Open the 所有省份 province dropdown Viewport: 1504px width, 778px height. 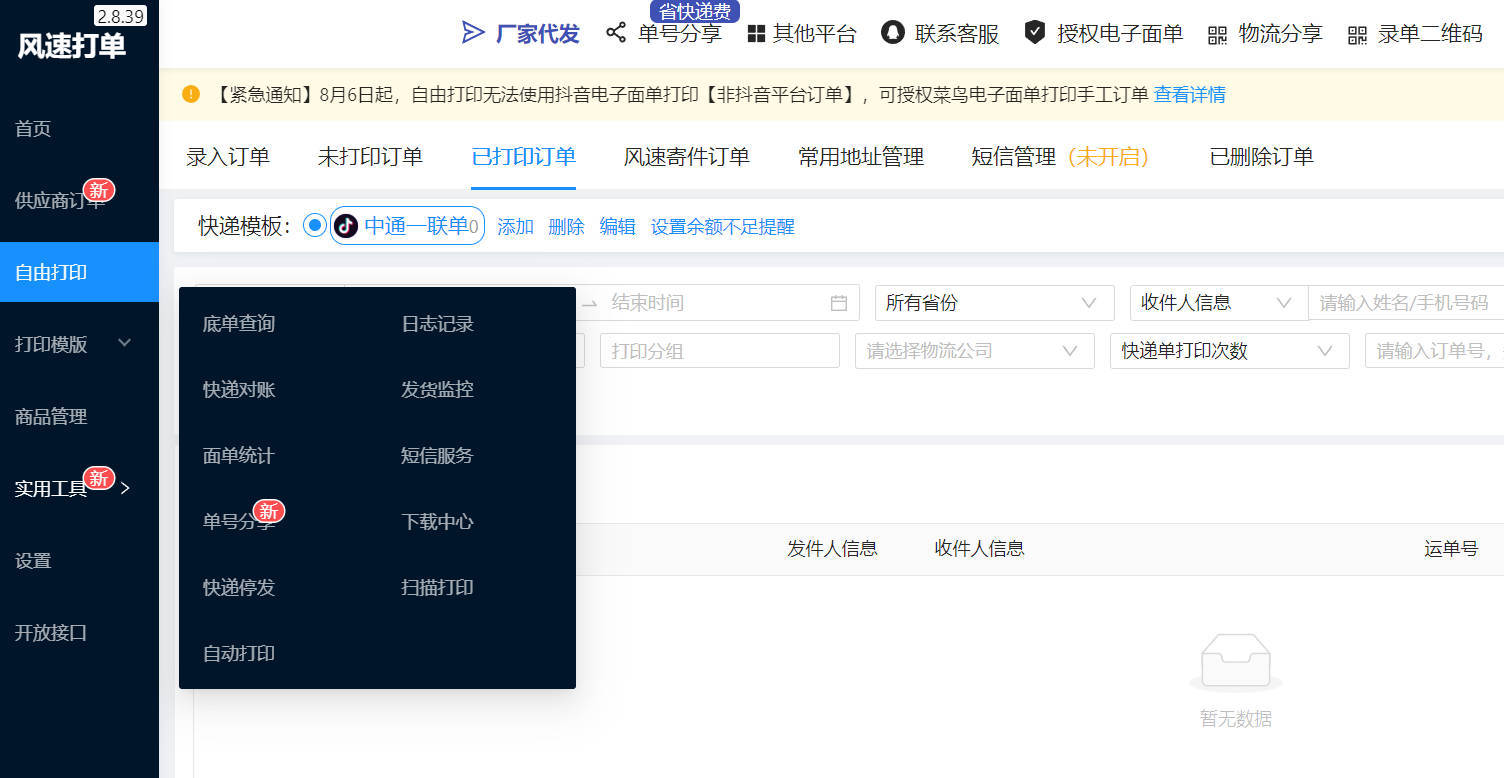pos(994,302)
